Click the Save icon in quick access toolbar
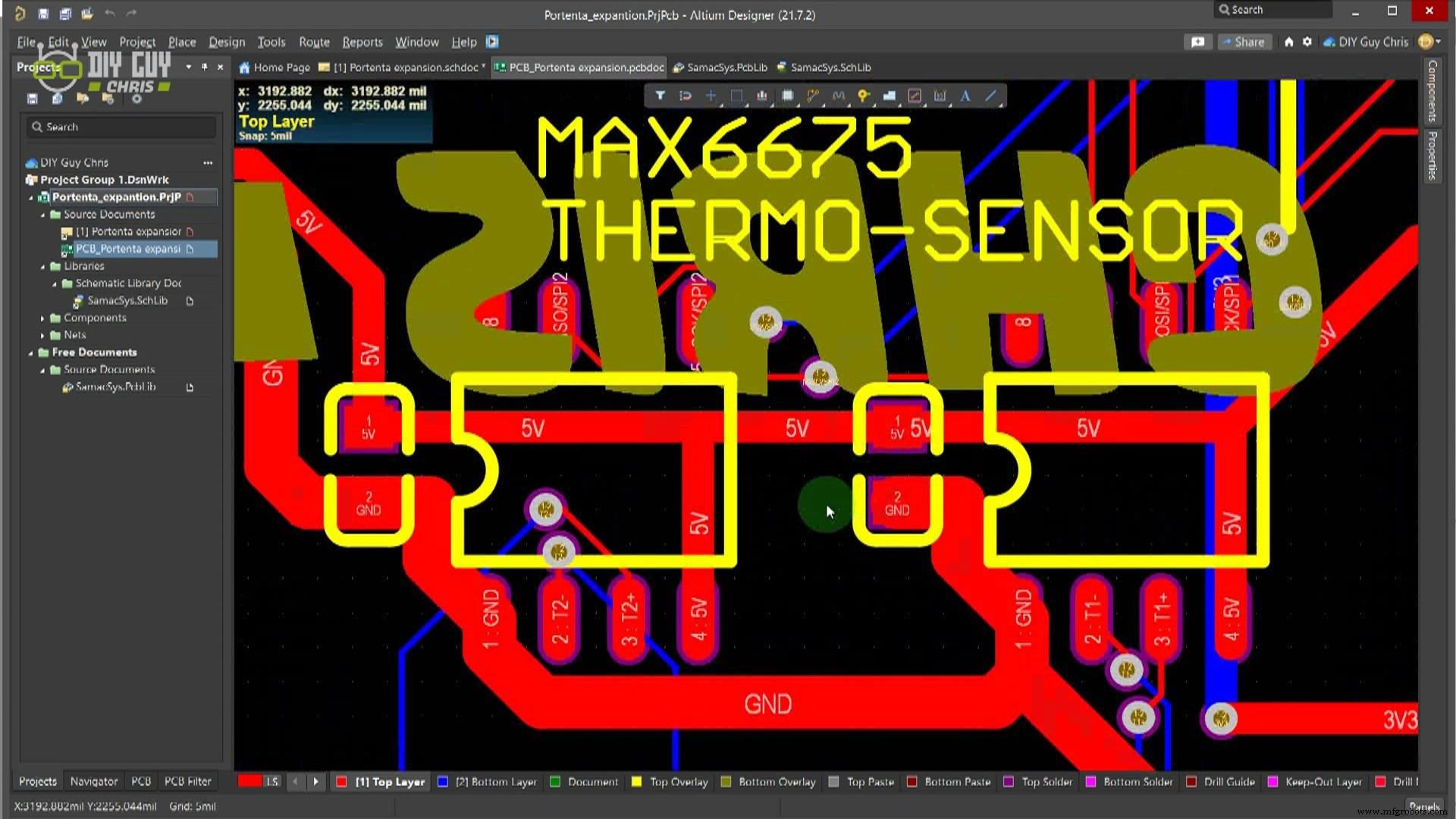 (42, 14)
